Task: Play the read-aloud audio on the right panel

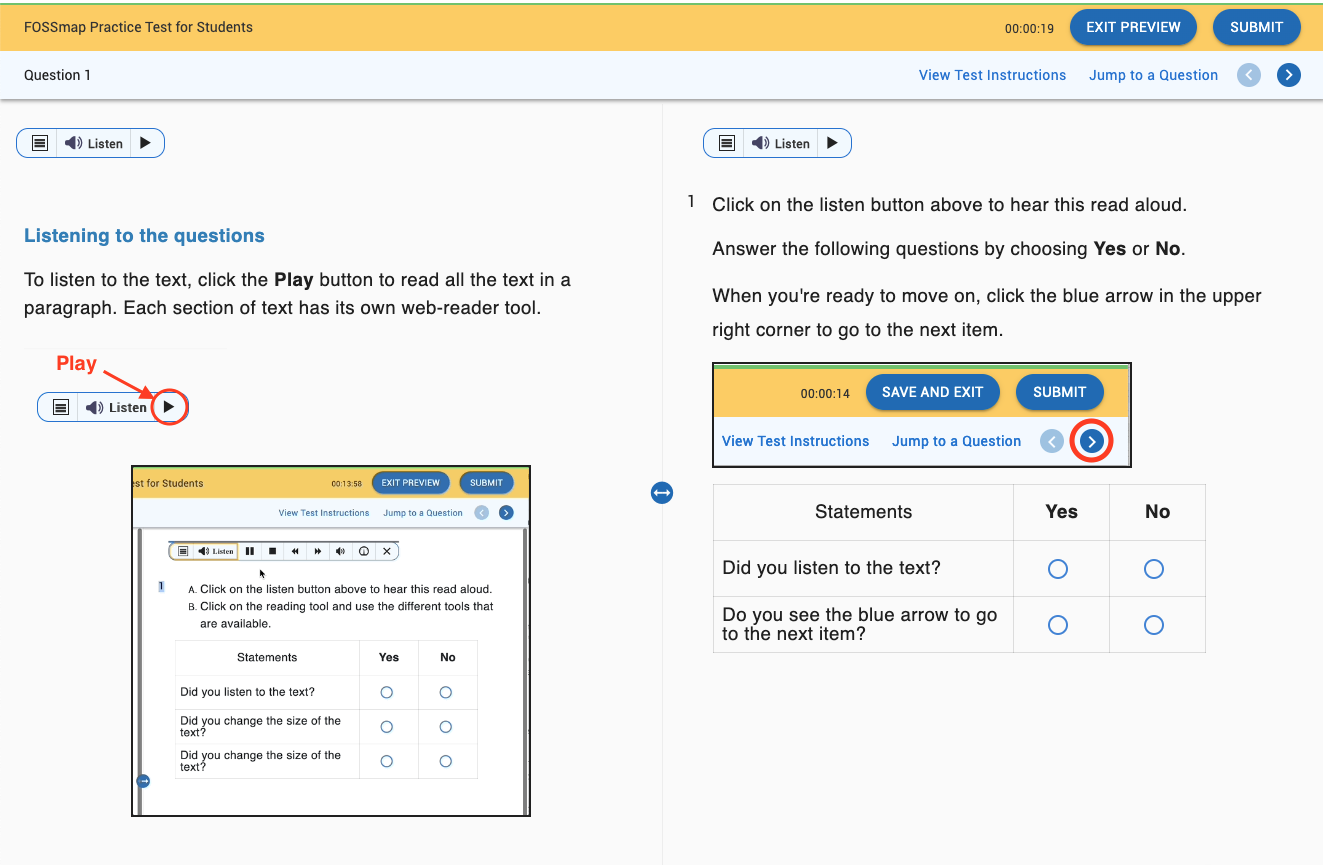Action: (832, 143)
